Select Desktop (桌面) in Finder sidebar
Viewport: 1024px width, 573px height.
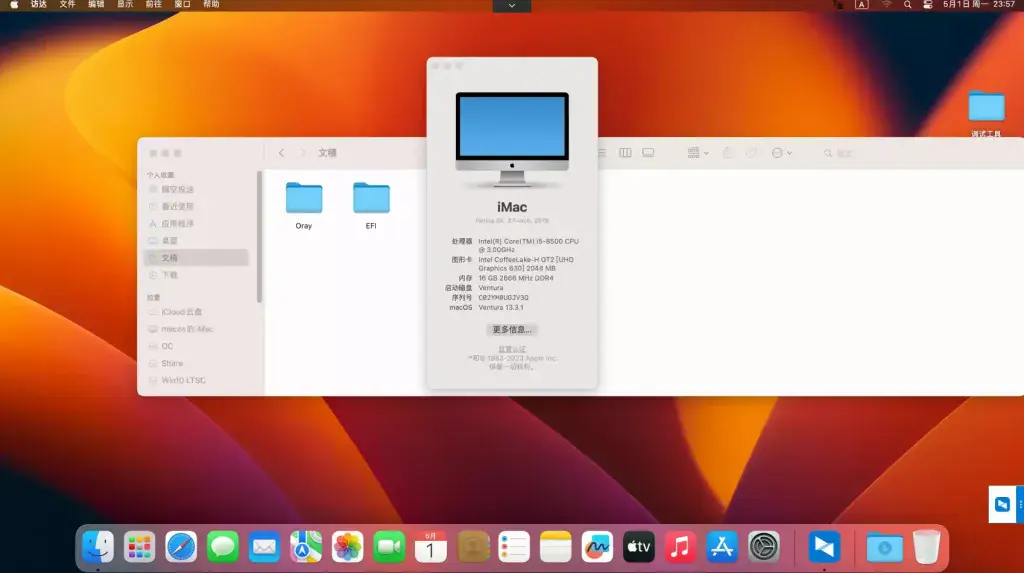point(196,240)
